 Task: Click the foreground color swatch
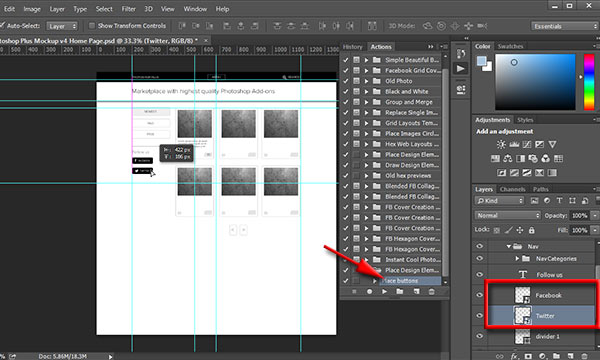(482, 61)
